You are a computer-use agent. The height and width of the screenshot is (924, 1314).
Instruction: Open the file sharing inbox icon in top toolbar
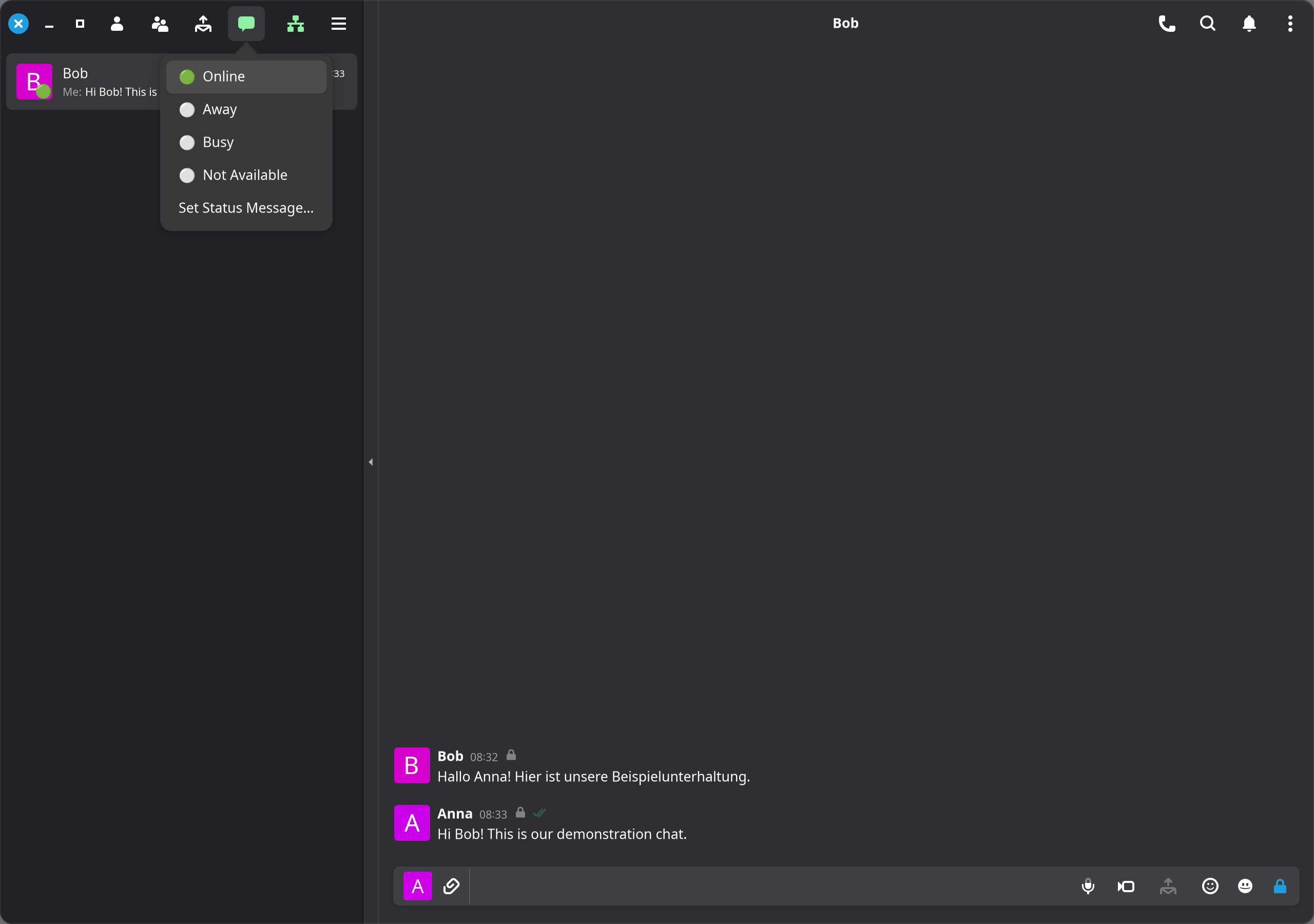pos(203,24)
